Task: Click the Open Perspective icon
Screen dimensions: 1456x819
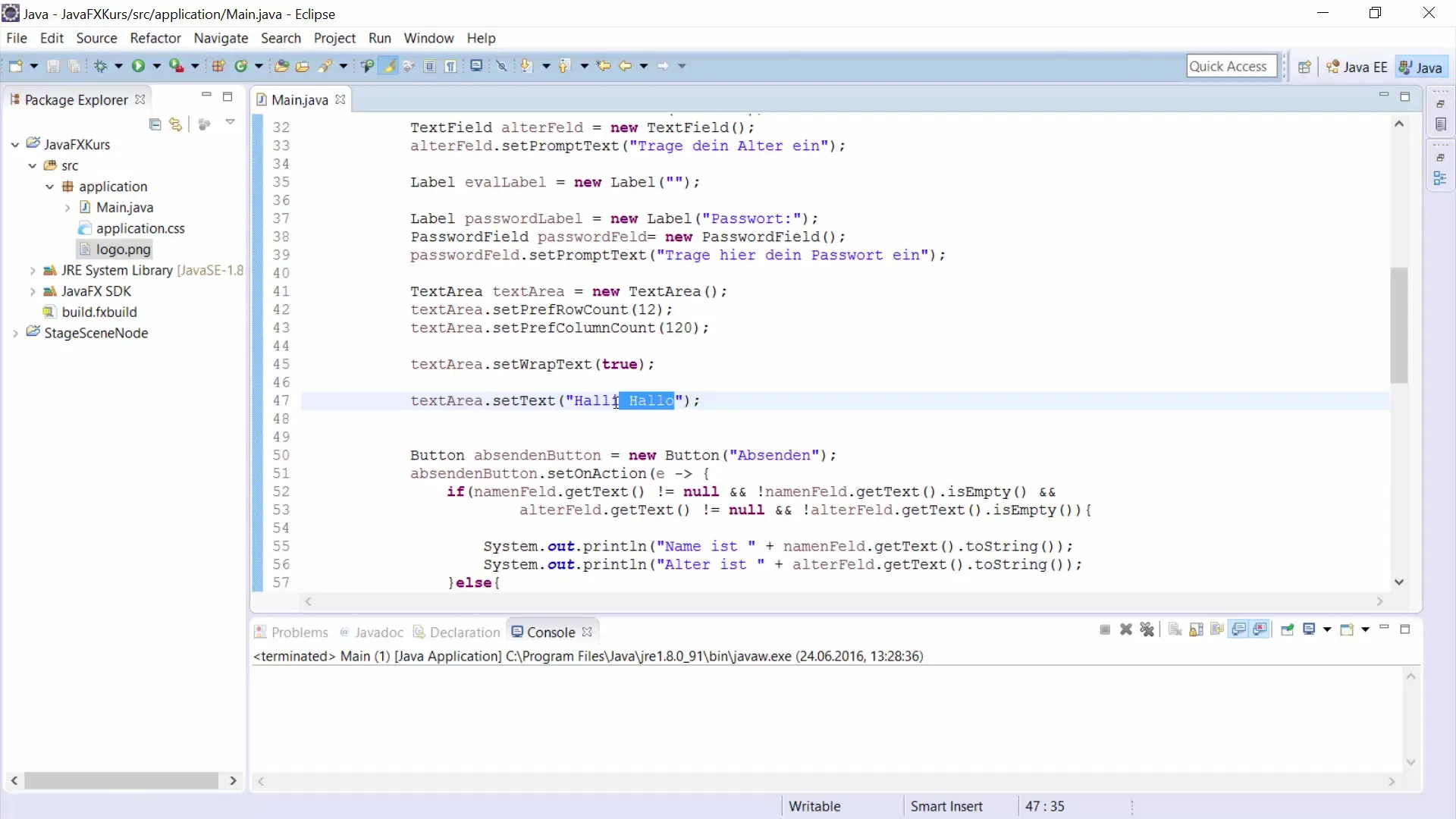Action: click(x=1304, y=67)
